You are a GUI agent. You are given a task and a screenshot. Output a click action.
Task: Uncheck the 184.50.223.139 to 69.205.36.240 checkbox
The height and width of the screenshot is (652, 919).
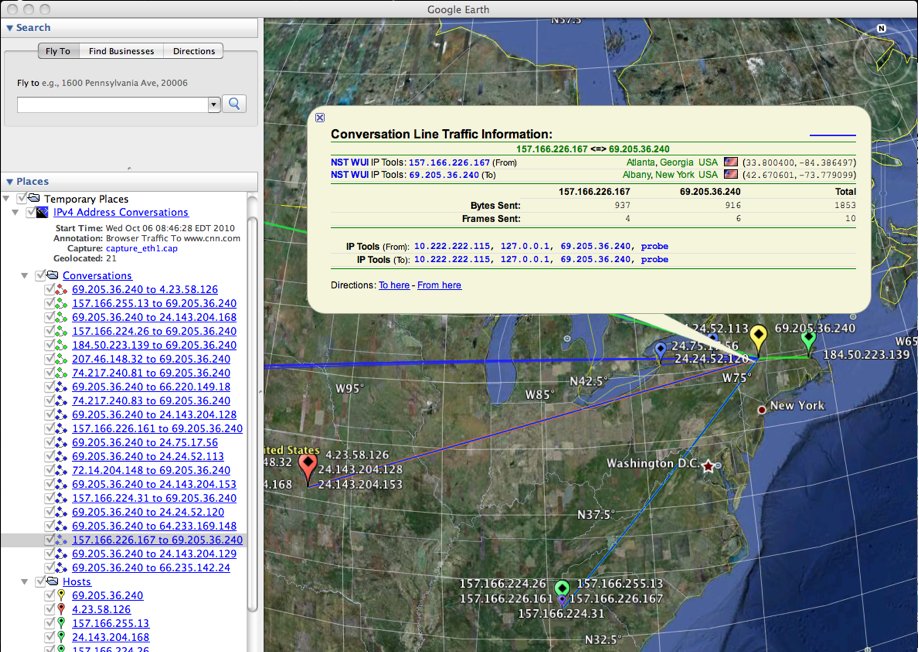[50, 344]
